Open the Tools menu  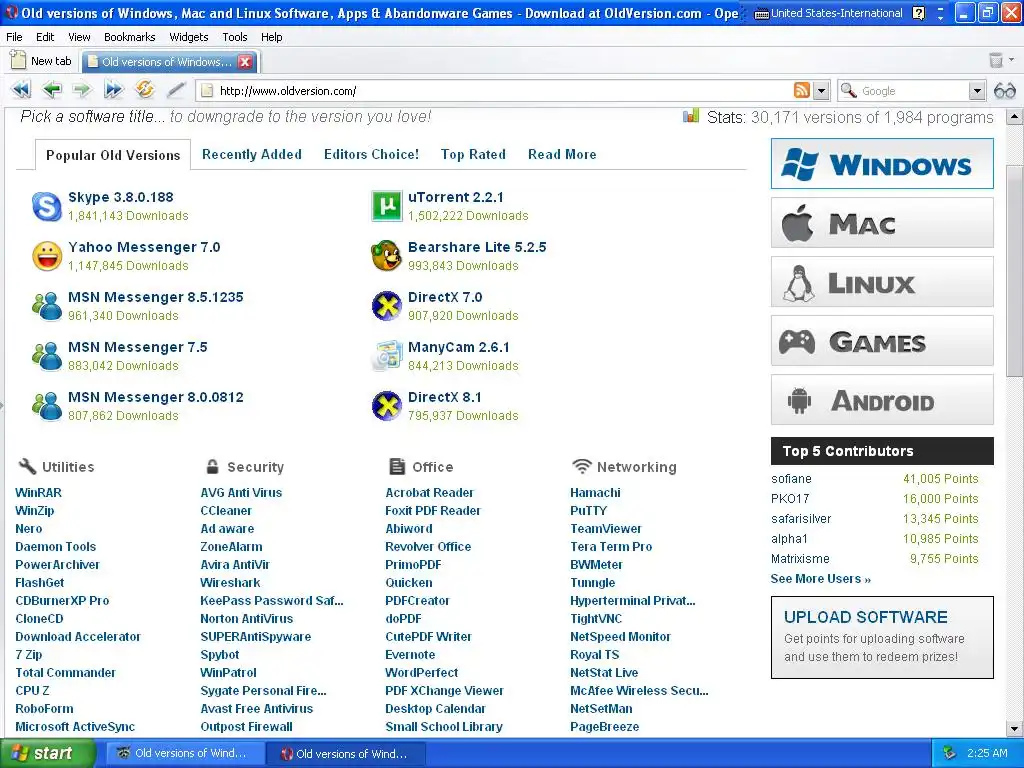pos(234,37)
